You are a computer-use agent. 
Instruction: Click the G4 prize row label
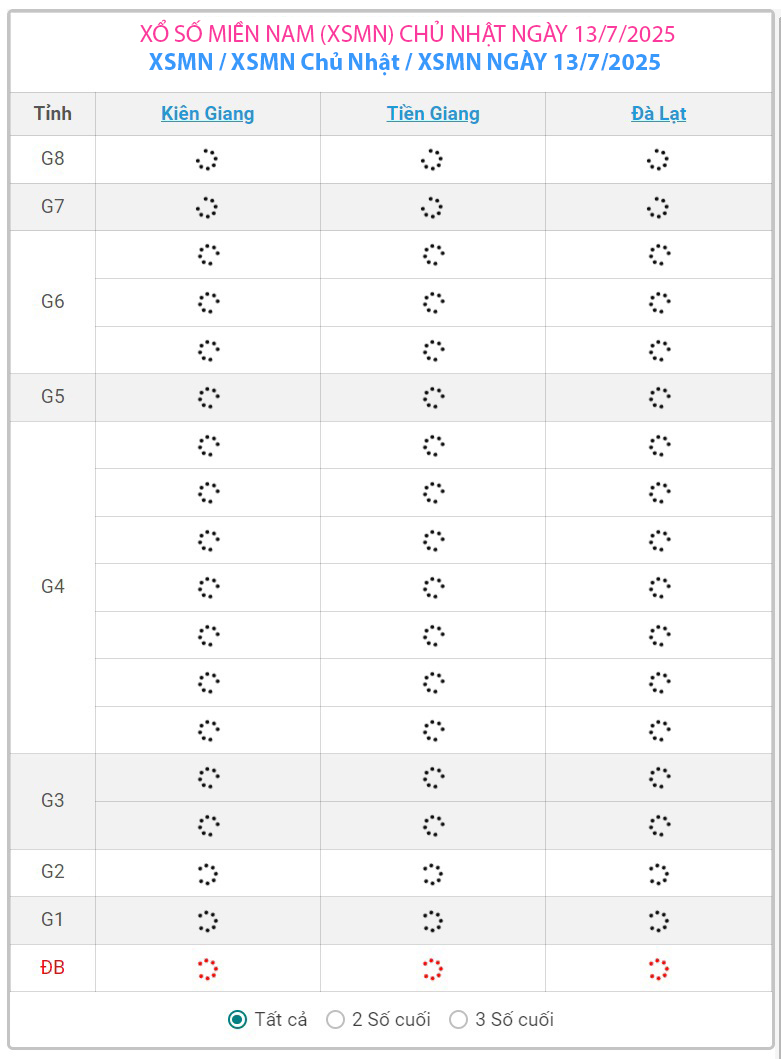tap(53, 587)
